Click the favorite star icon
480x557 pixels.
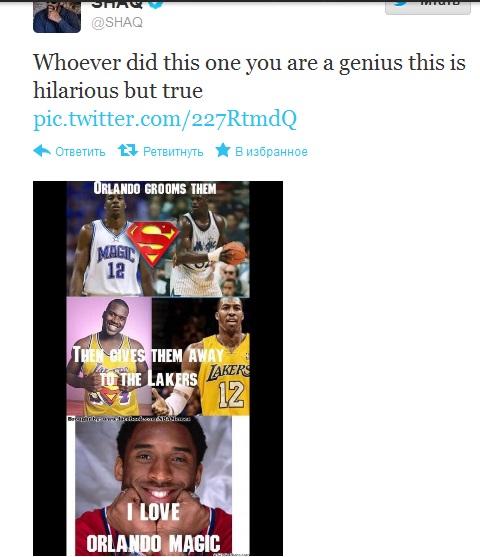point(223,150)
